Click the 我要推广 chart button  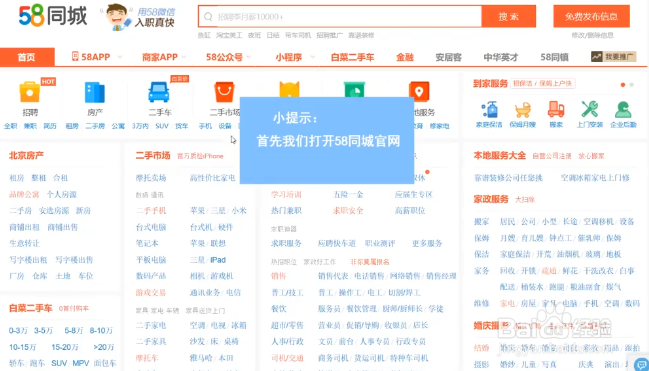click(613, 57)
